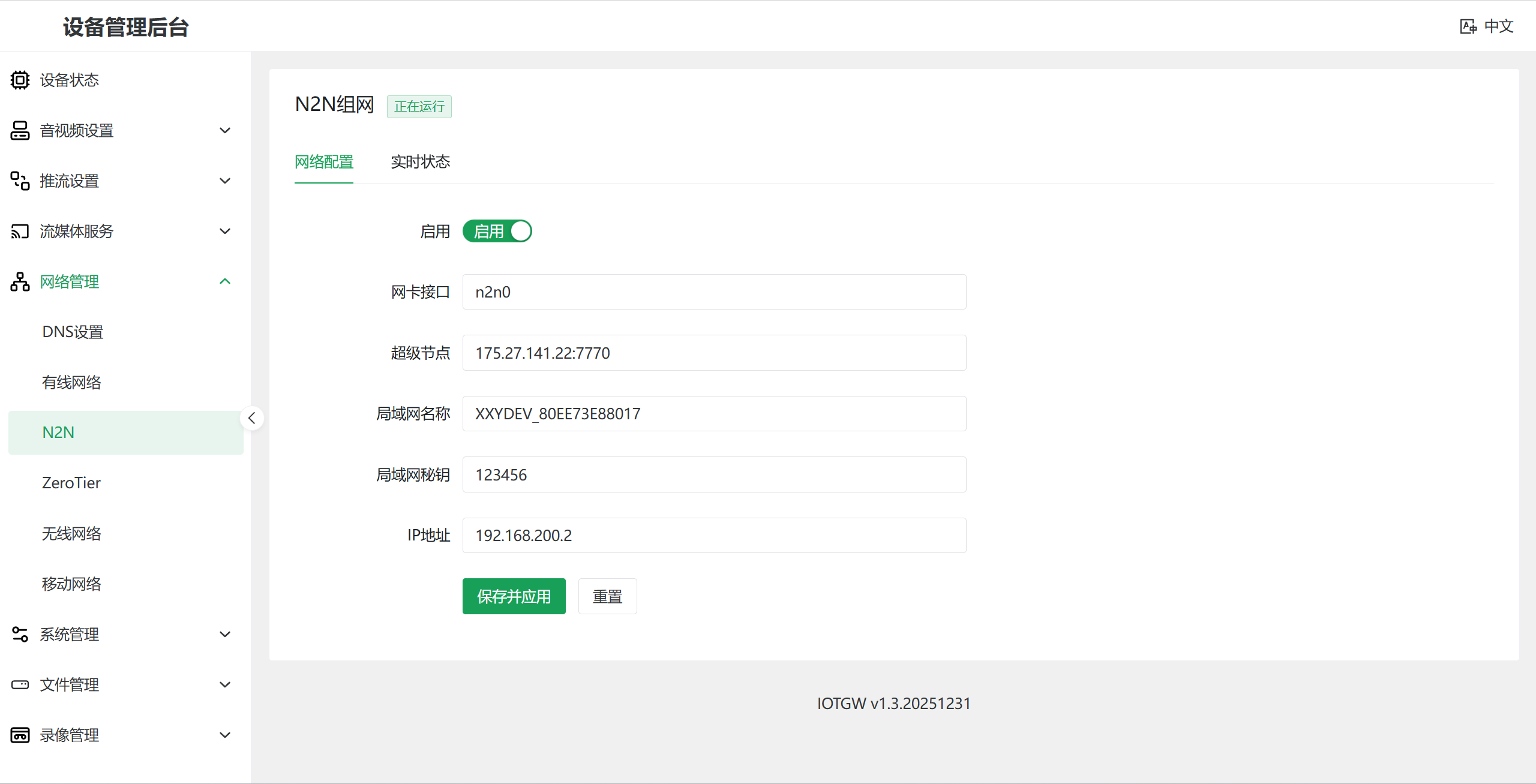Open the ZeroTier menu item
The width and height of the screenshot is (1536, 784).
pyautogui.click(x=71, y=483)
